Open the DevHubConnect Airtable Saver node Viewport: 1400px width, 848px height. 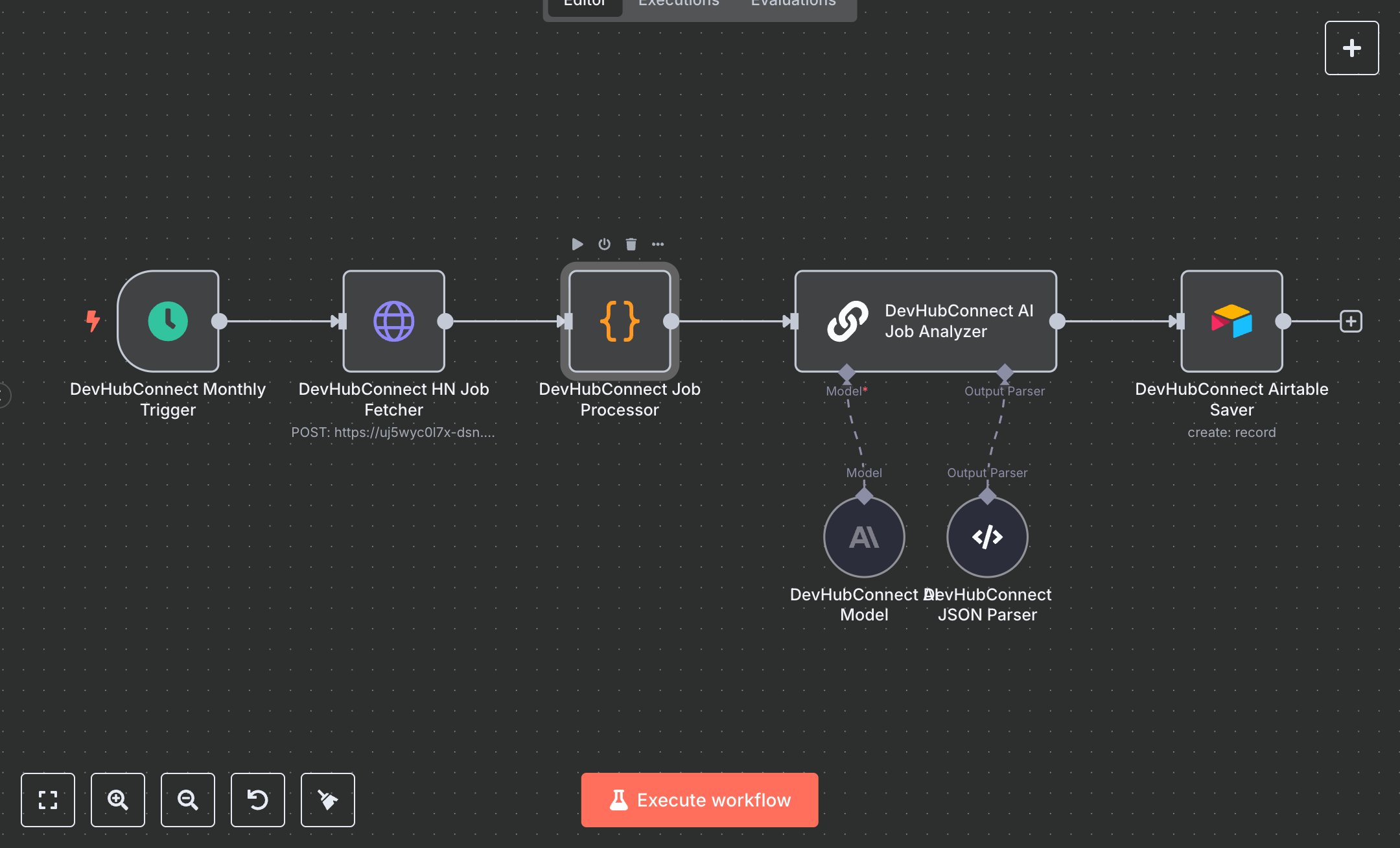tap(1231, 322)
